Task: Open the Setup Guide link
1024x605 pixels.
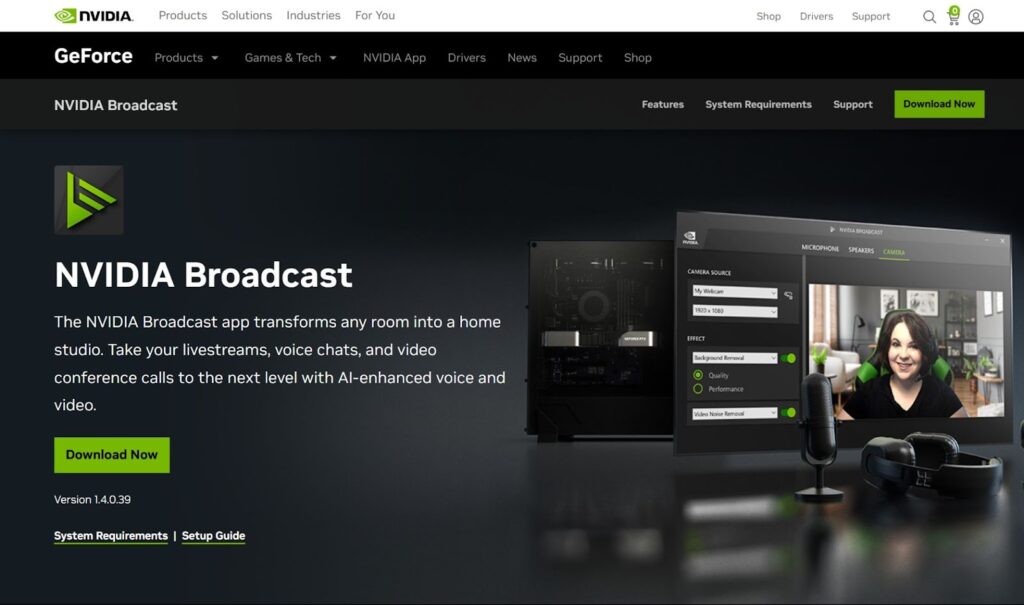Action: tap(213, 536)
